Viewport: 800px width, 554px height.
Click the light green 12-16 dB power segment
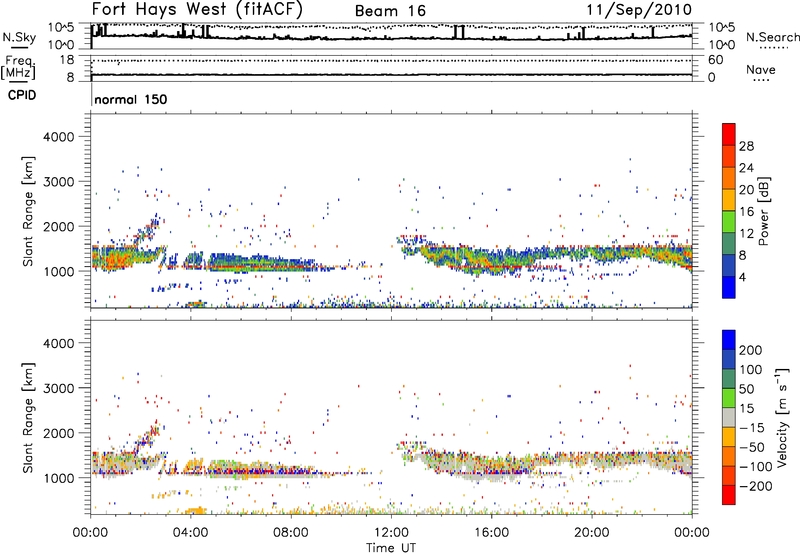(729, 221)
